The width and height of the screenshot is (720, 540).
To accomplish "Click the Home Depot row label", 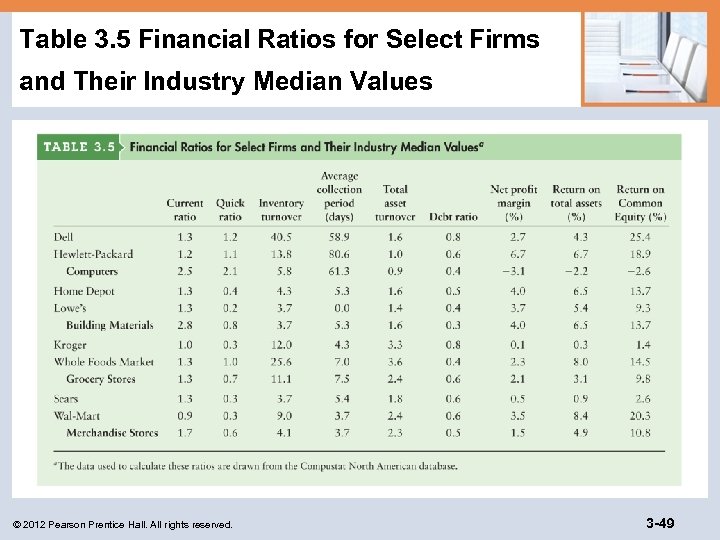I will [84, 291].
